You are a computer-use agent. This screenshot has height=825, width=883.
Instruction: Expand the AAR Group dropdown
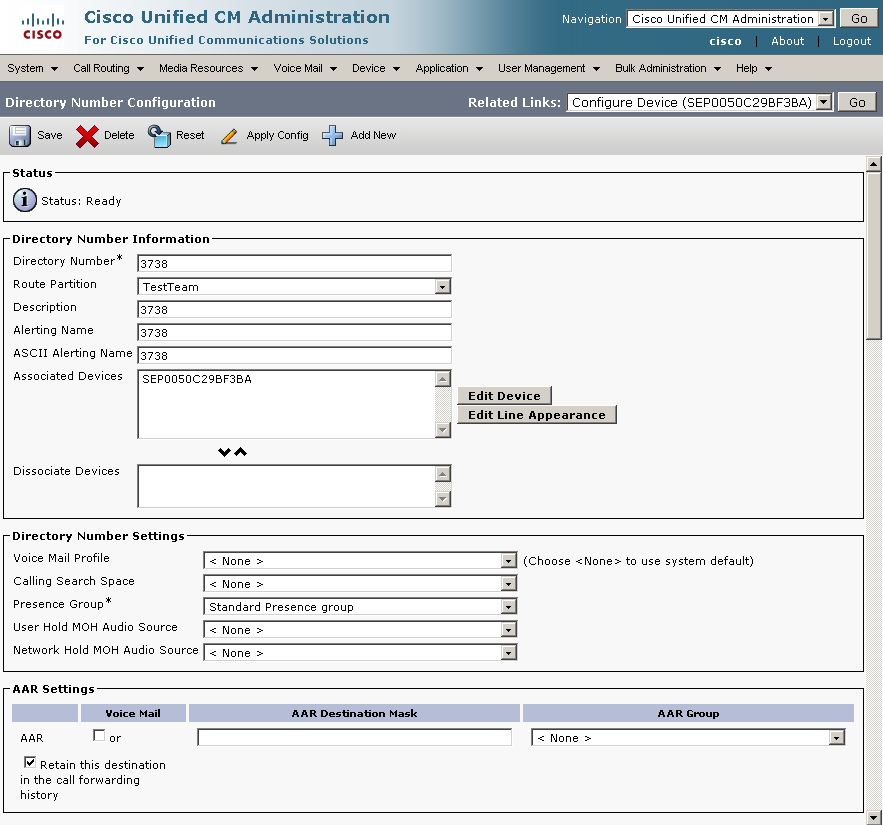point(837,738)
